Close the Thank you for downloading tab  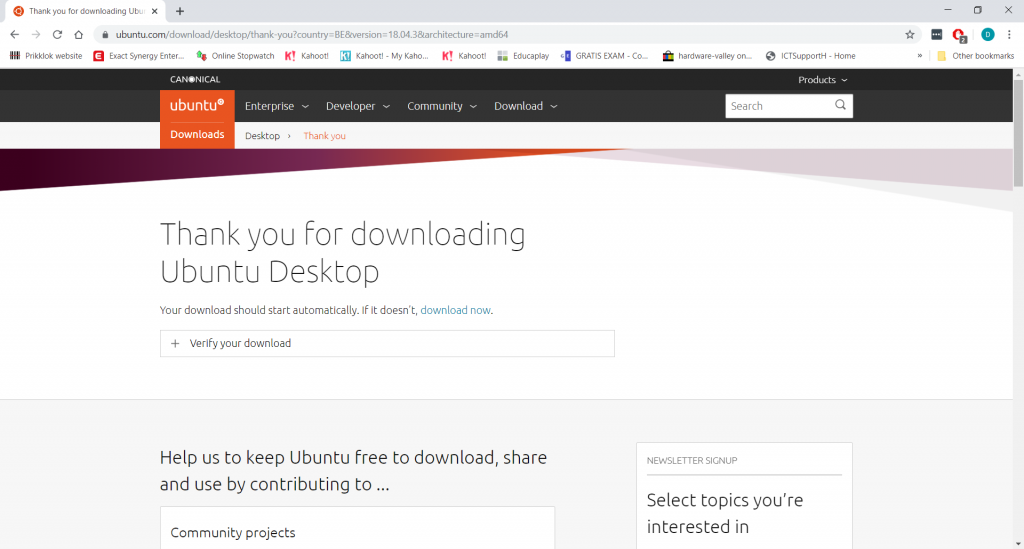coord(155,11)
